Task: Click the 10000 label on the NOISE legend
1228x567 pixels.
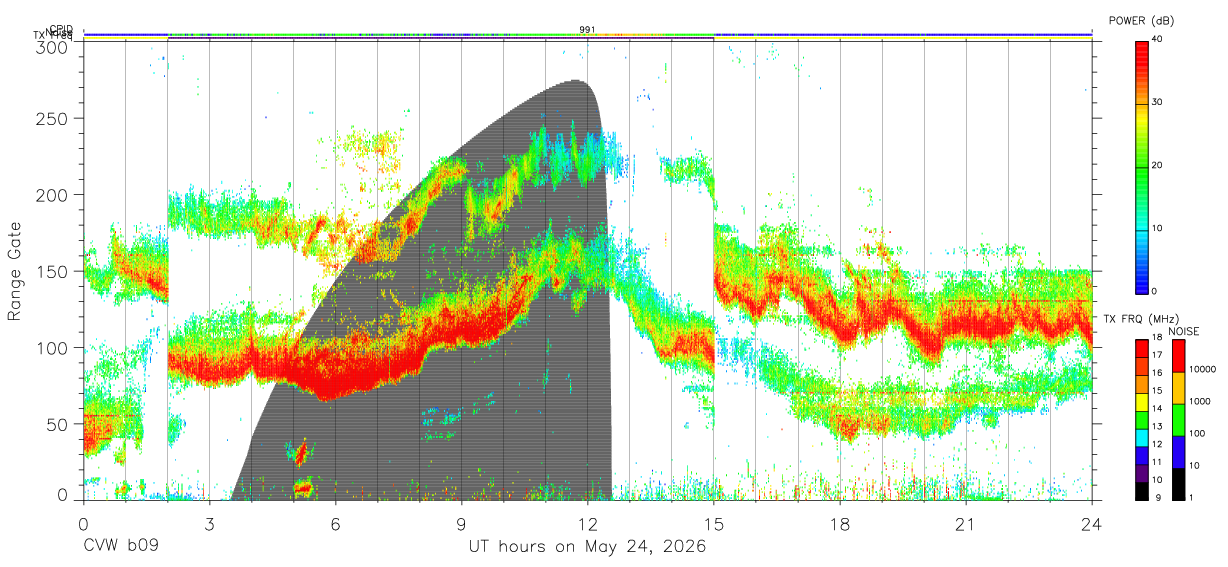Action: click(1203, 370)
